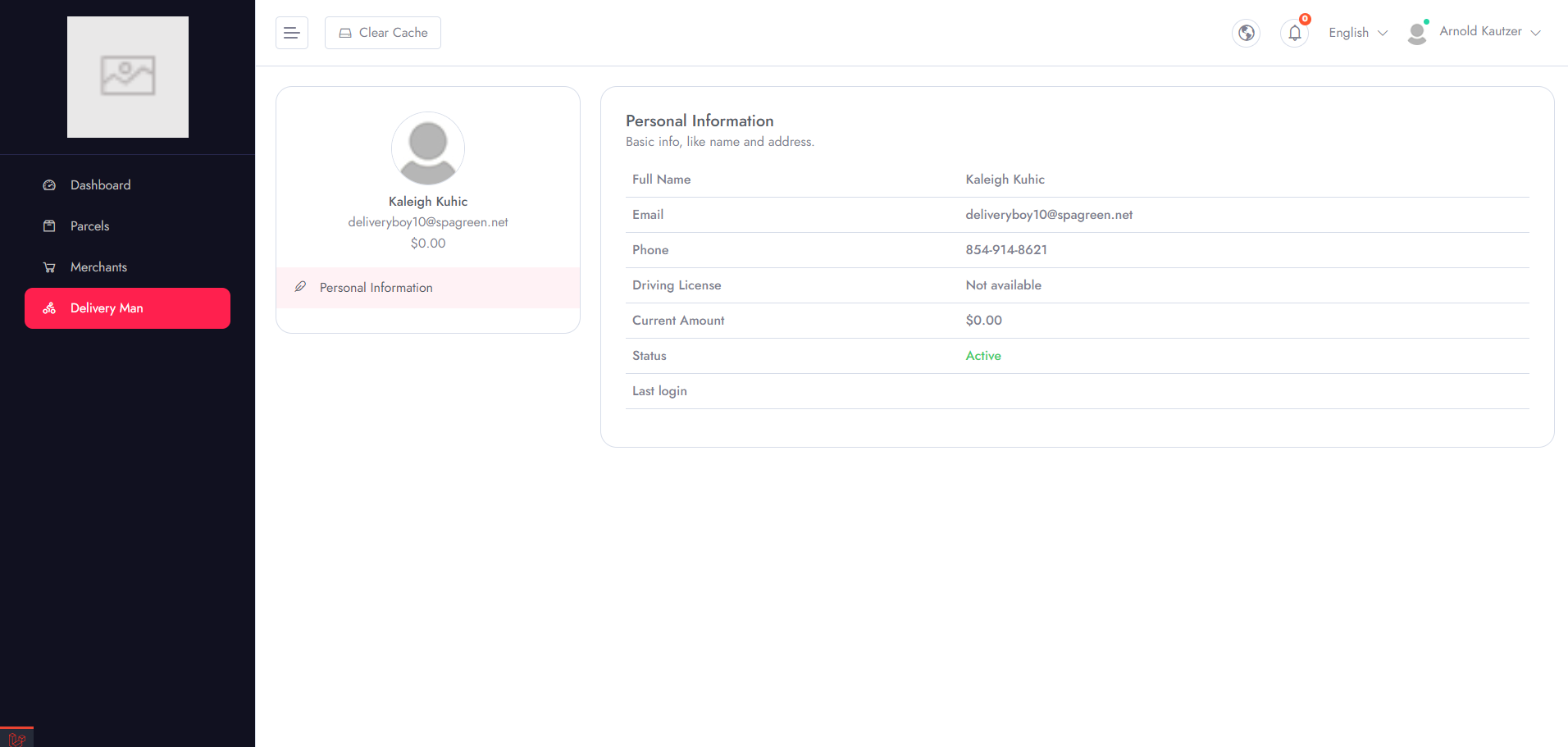Screen dimensions: 1568x747
Task: Click Kaleigh Kuhic profile avatar
Action: click(428, 148)
